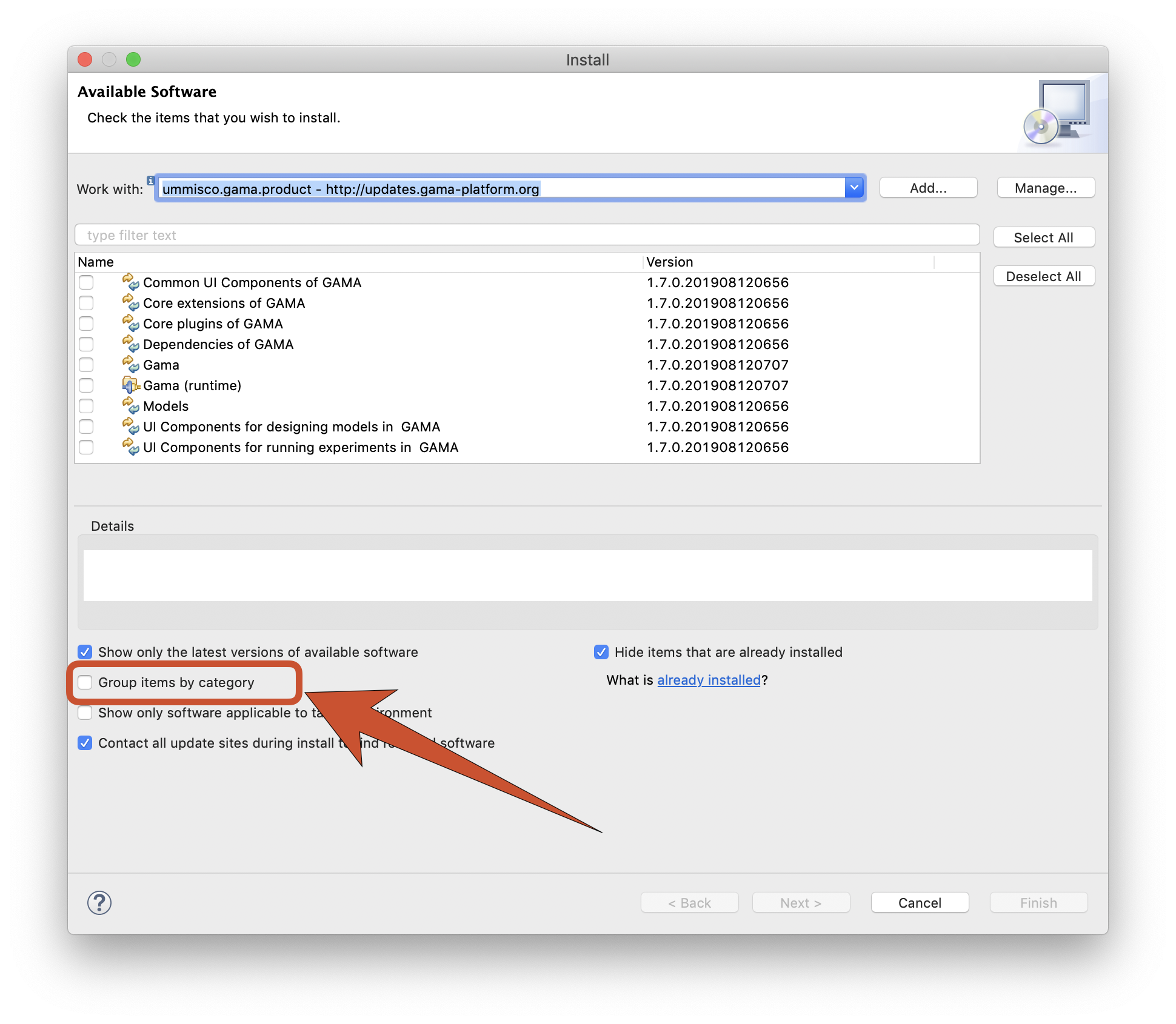Click the Core plugins of GAMA feature icon
1176x1024 pixels.
pos(130,324)
